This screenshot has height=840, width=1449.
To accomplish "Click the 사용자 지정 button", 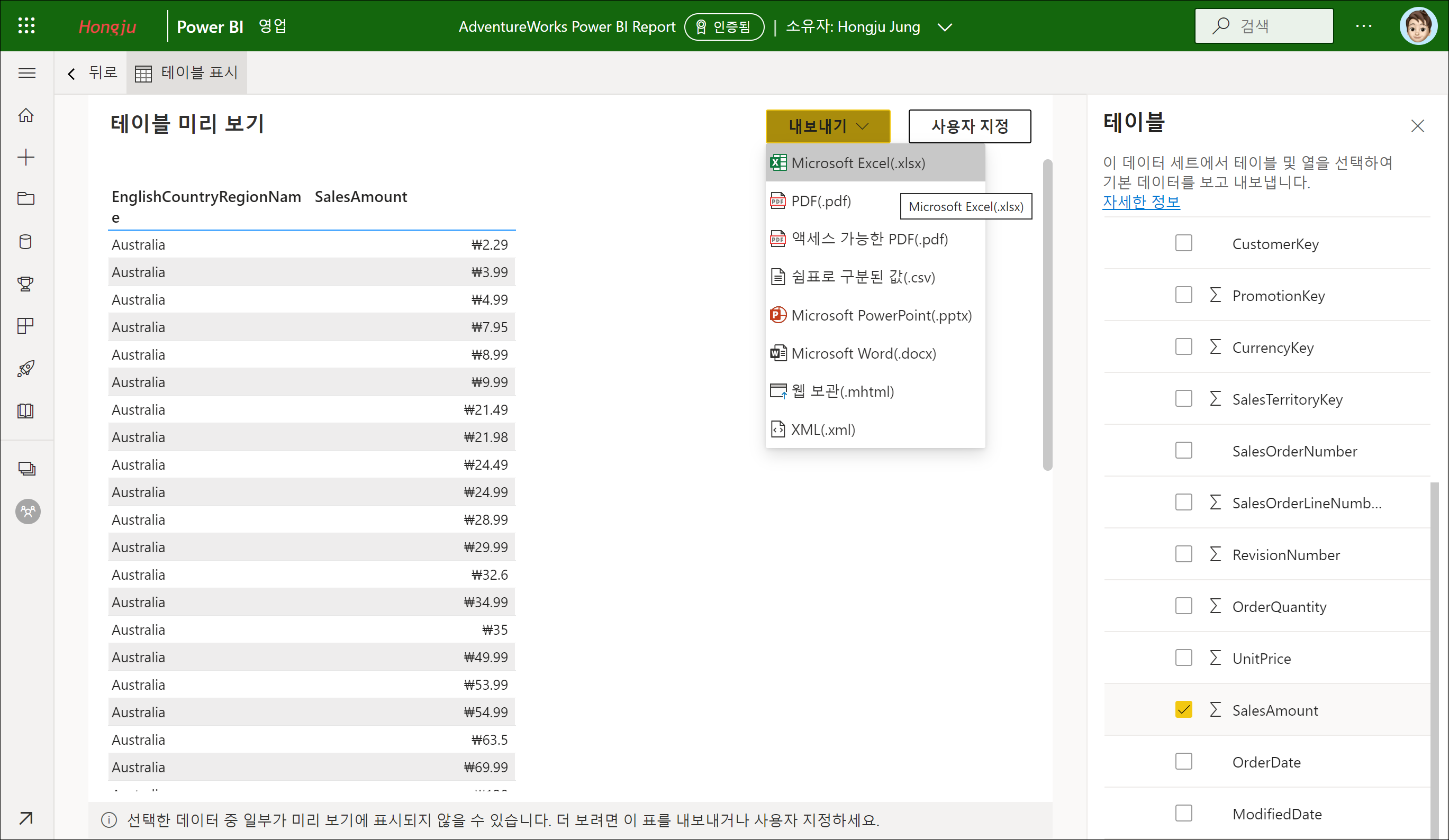I will (x=970, y=126).
